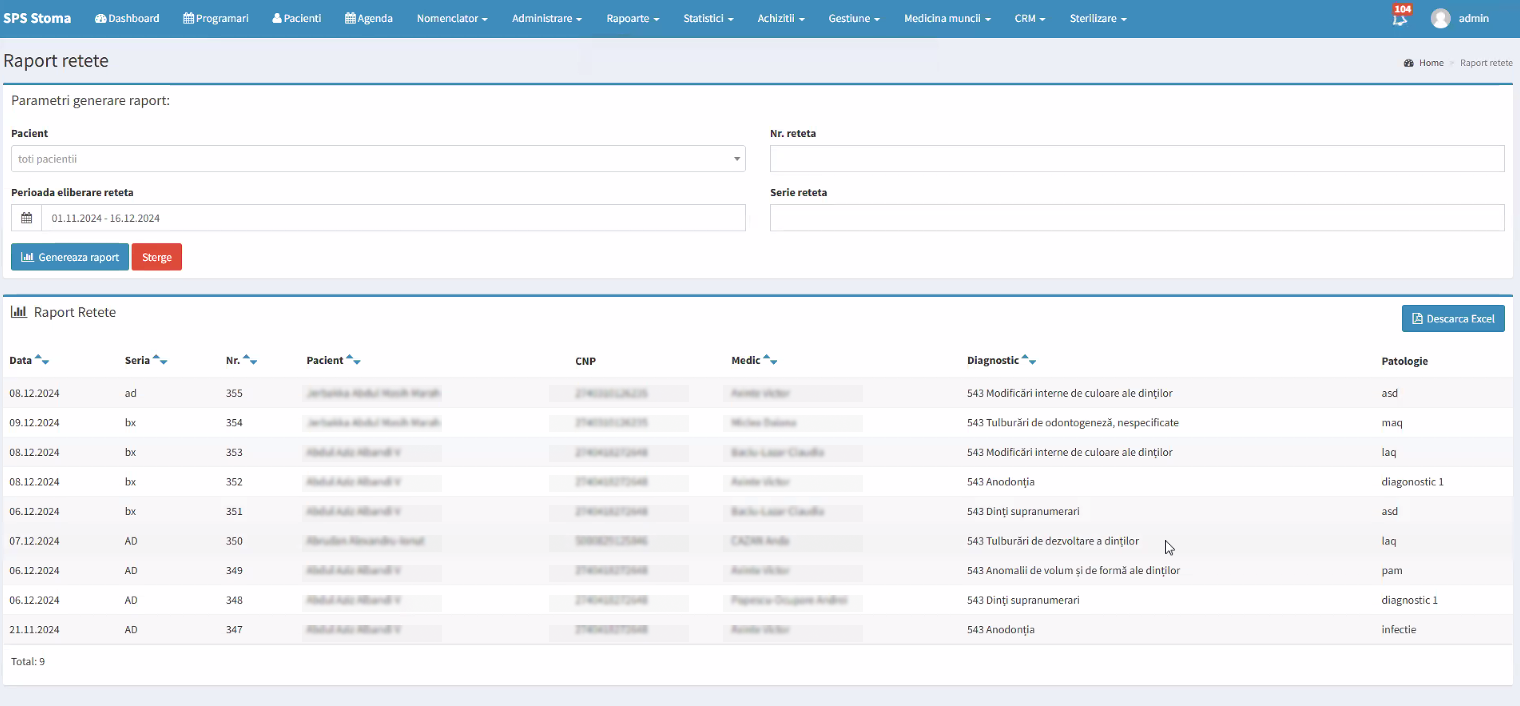Open the notification bell showing 104 alerts

pos(1399,17)
